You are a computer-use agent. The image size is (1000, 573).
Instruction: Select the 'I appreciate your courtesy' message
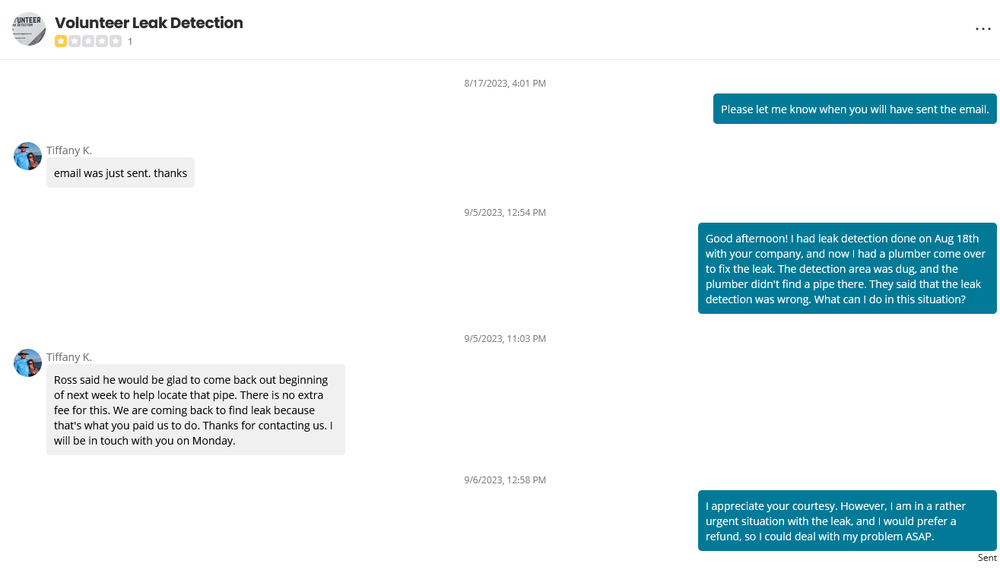[847, 520]
